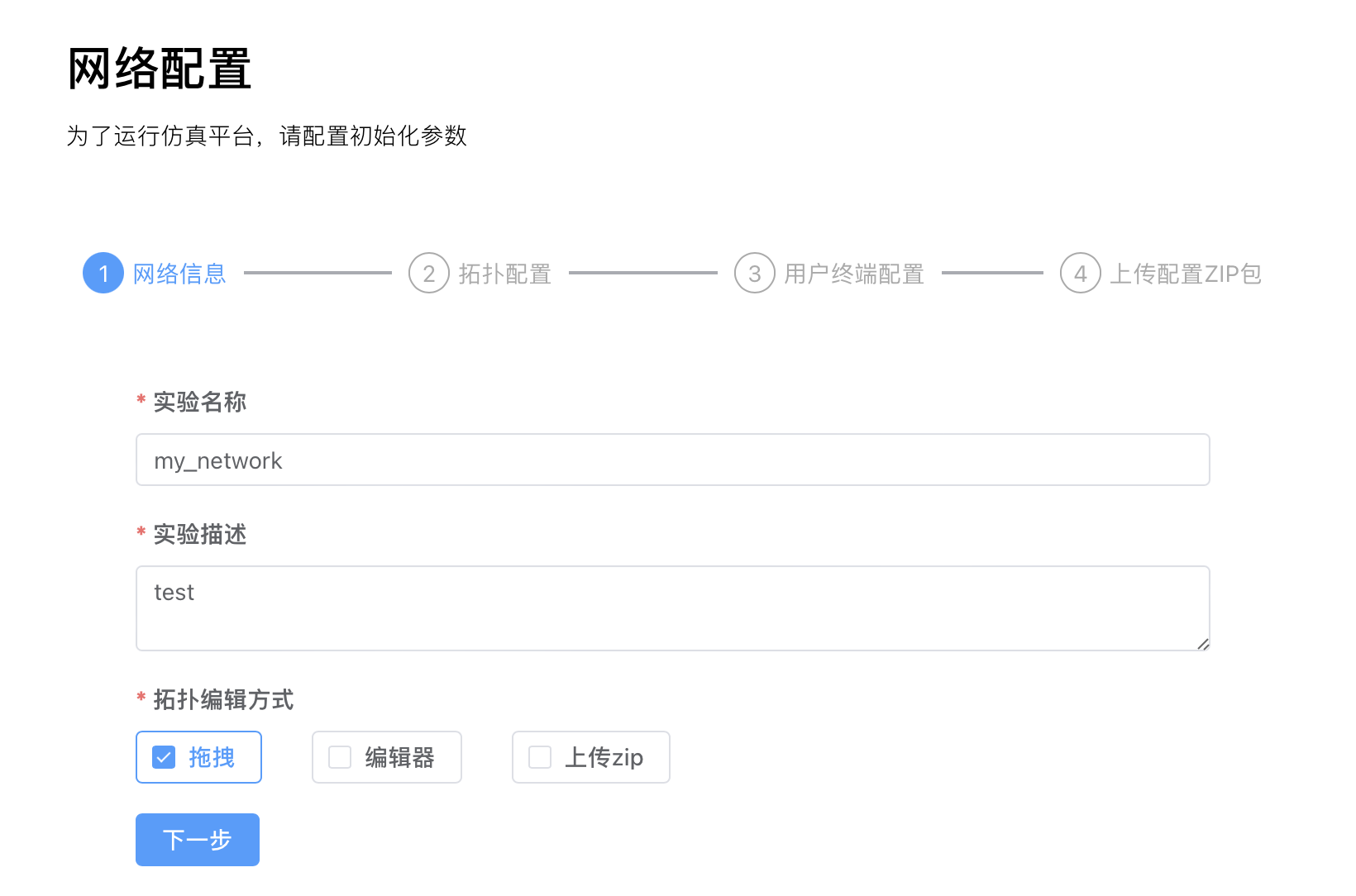Screen dimensions: 1356x896
Task: Uncheck the 拖拽 checkbox
Action: (164, 757)
